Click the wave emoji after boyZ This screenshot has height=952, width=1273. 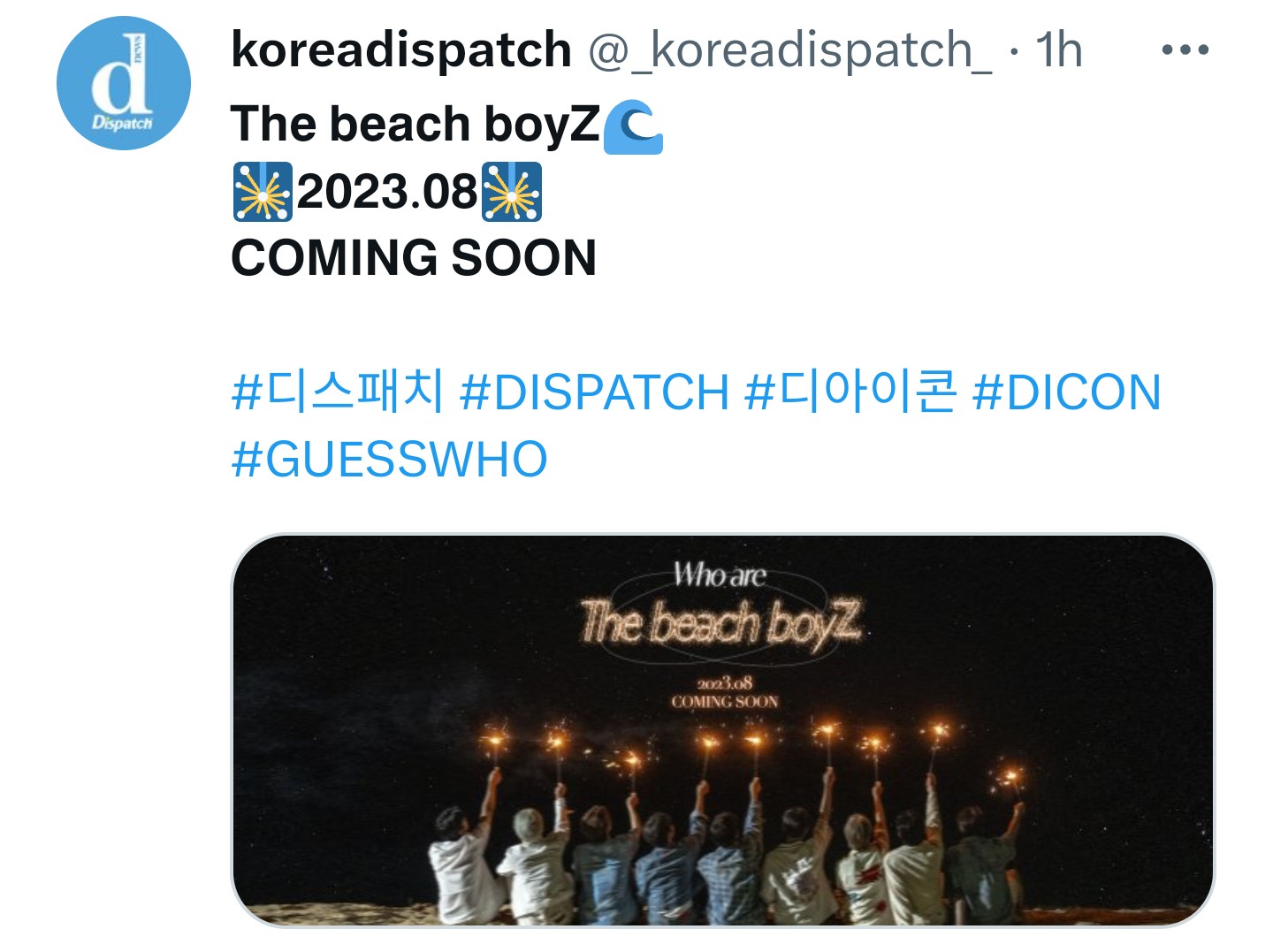click(x=633, y=126)
